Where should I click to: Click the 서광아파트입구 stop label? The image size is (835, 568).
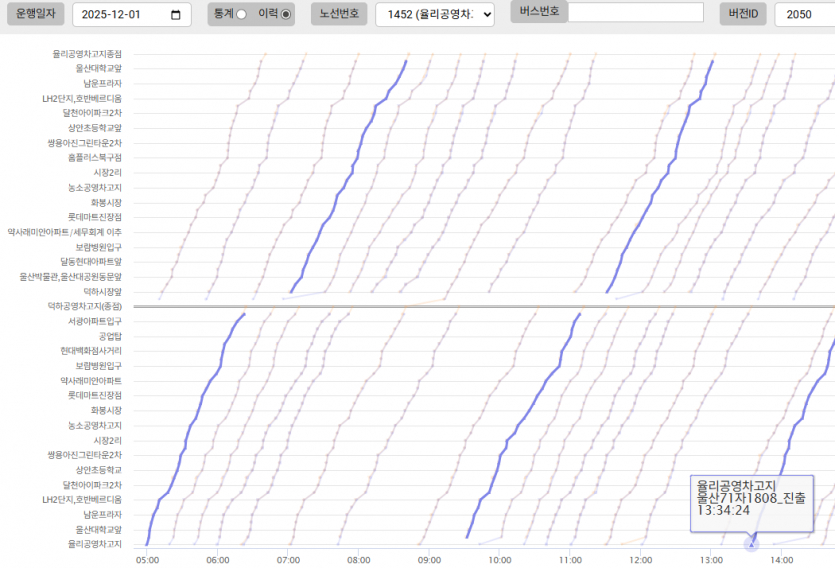point(94,321)
